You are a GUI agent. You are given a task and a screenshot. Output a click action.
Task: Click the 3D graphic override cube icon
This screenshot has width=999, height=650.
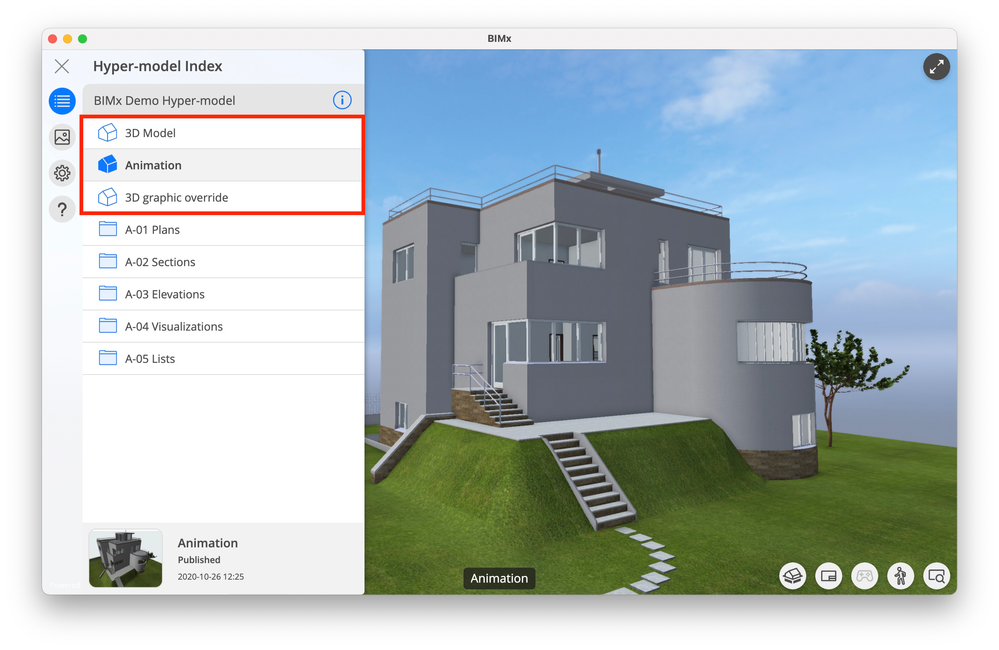coord(108,197)
